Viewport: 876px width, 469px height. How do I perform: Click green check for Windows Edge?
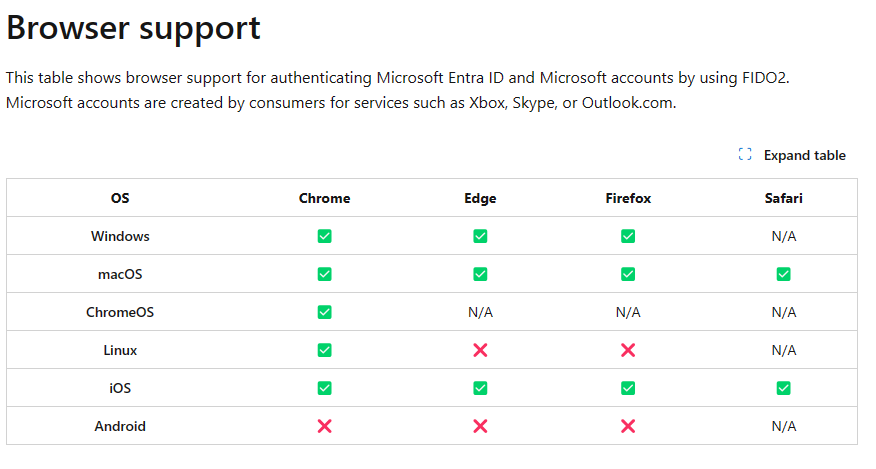tap(480, 236)
